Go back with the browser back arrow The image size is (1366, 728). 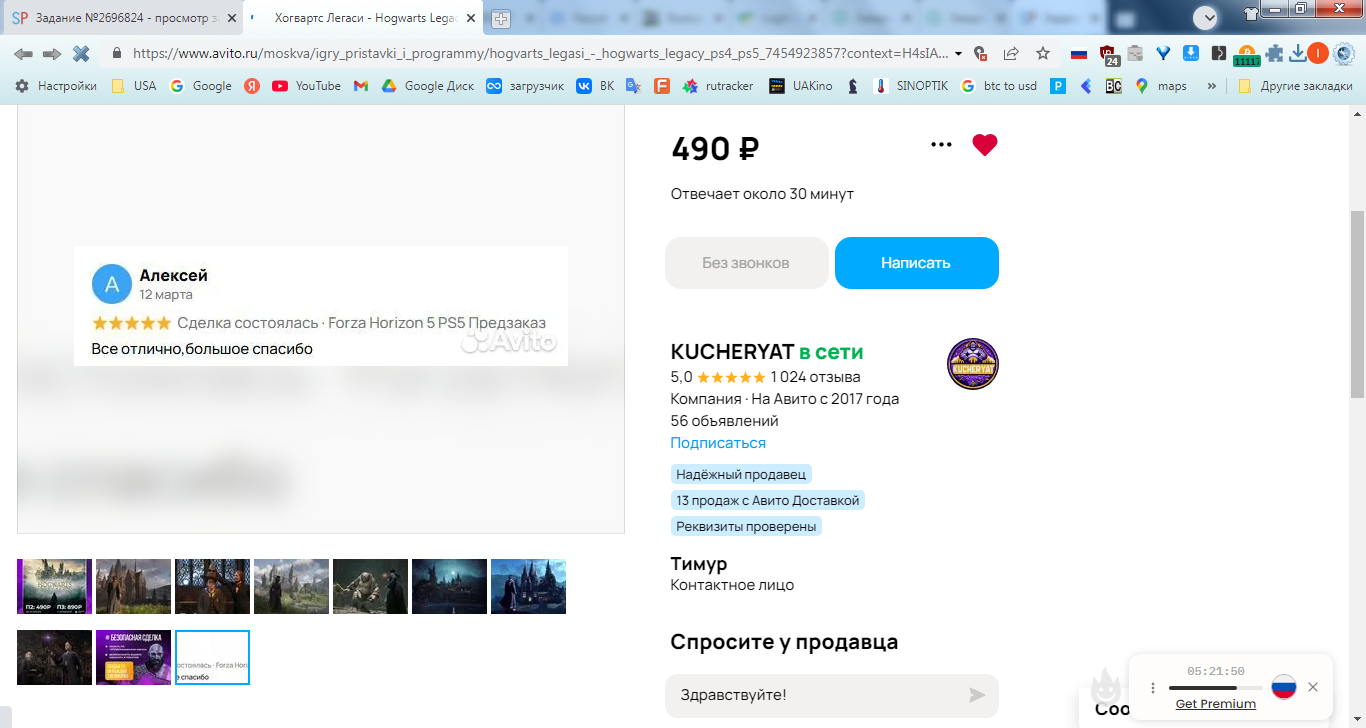click(x=23, y=53)
